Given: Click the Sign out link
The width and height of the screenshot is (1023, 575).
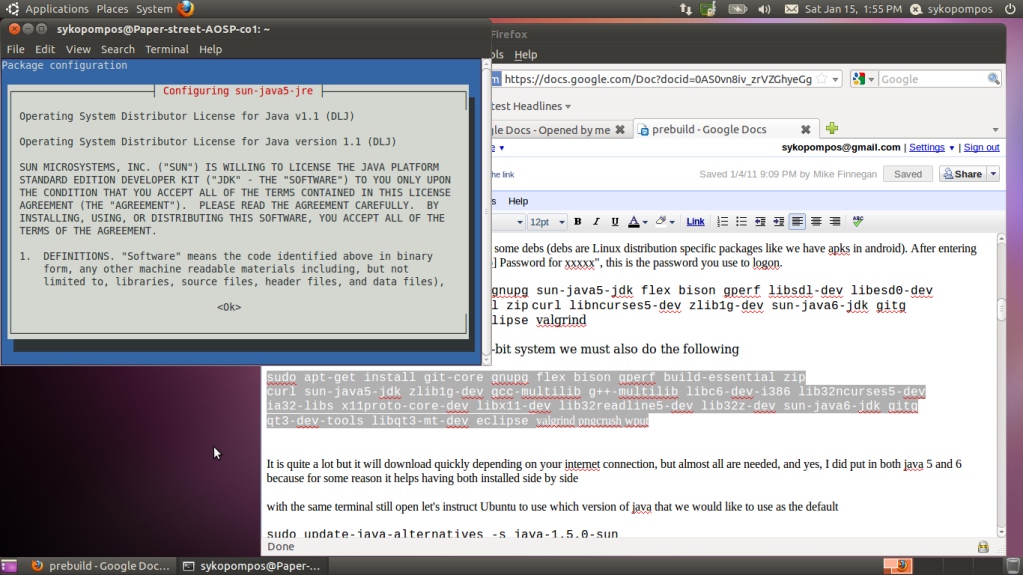Looking at the screenshot, I should tap(981, 148).
